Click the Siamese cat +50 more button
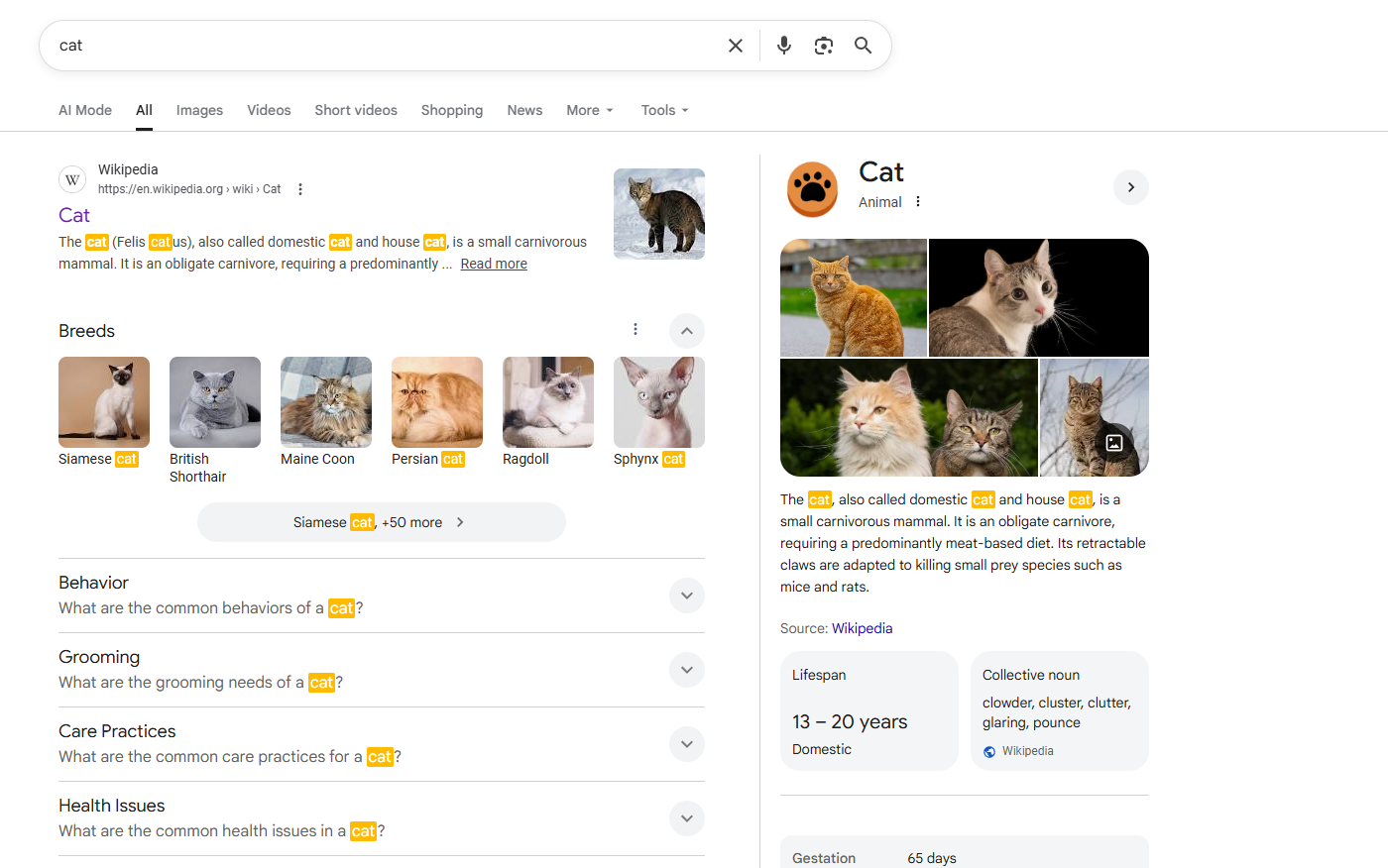Screen dimensions: 1388x868 point(381,521)
